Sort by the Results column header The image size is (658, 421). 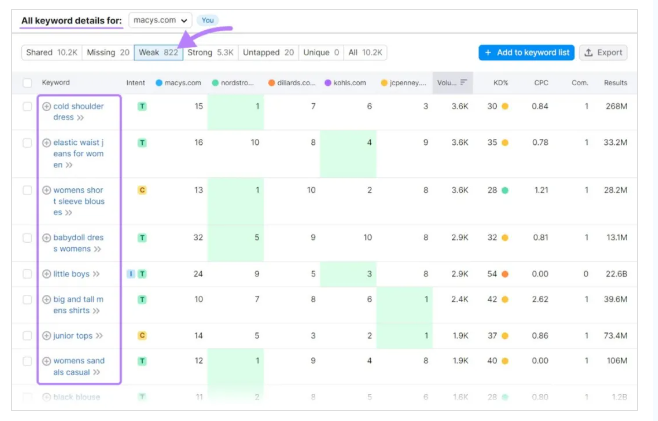pyautogui.click(x=615, y=83)
